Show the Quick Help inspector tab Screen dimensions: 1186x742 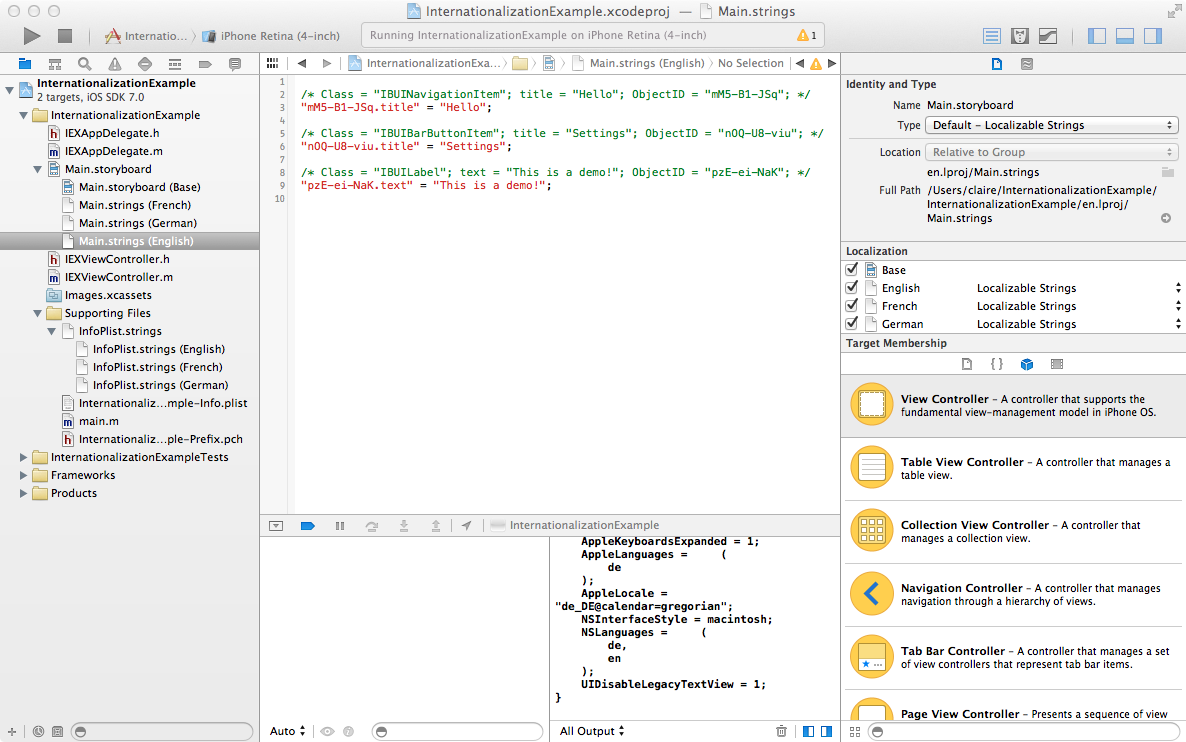point(1026,64)
